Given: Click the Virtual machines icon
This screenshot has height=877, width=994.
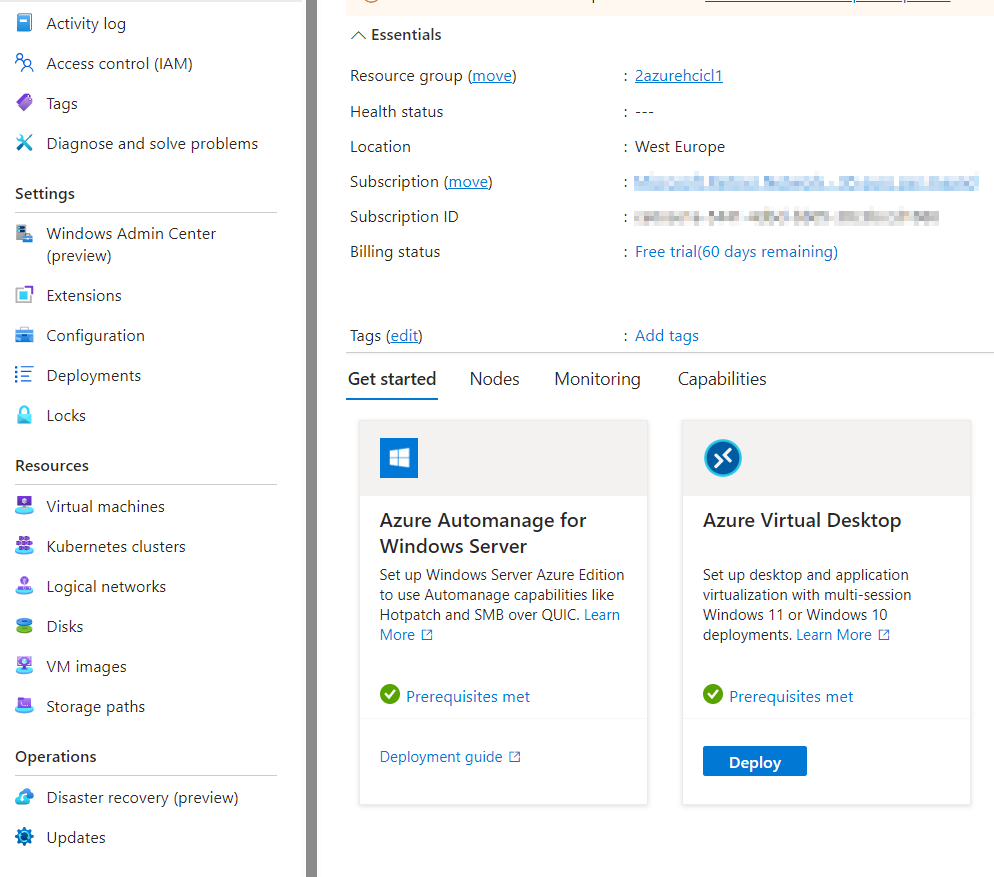Looking at the screenshot, I should pyautogui.click(x=24, y=506).
